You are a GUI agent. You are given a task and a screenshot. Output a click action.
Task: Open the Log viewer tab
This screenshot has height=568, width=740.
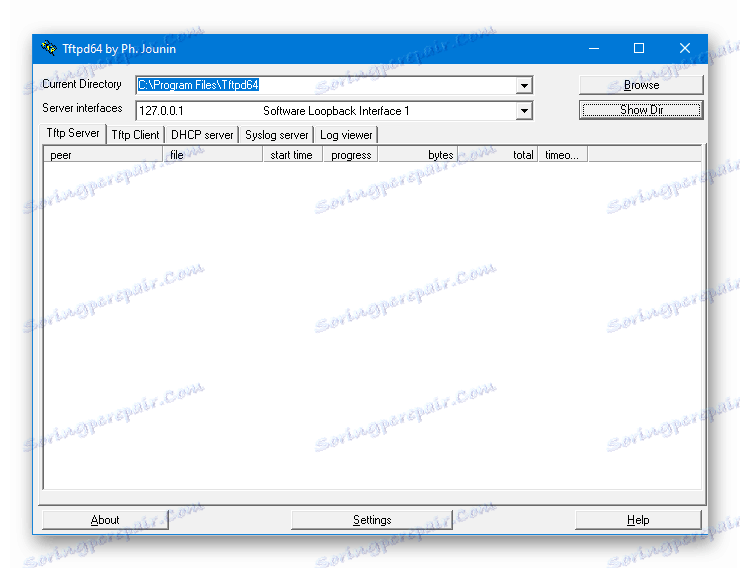click(x=346, y=135)
